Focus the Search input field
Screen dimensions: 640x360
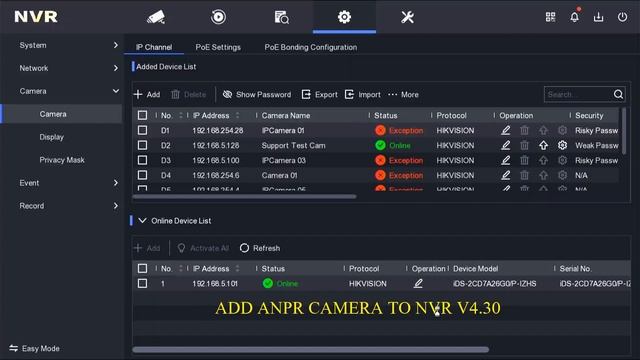pos(578,94)
